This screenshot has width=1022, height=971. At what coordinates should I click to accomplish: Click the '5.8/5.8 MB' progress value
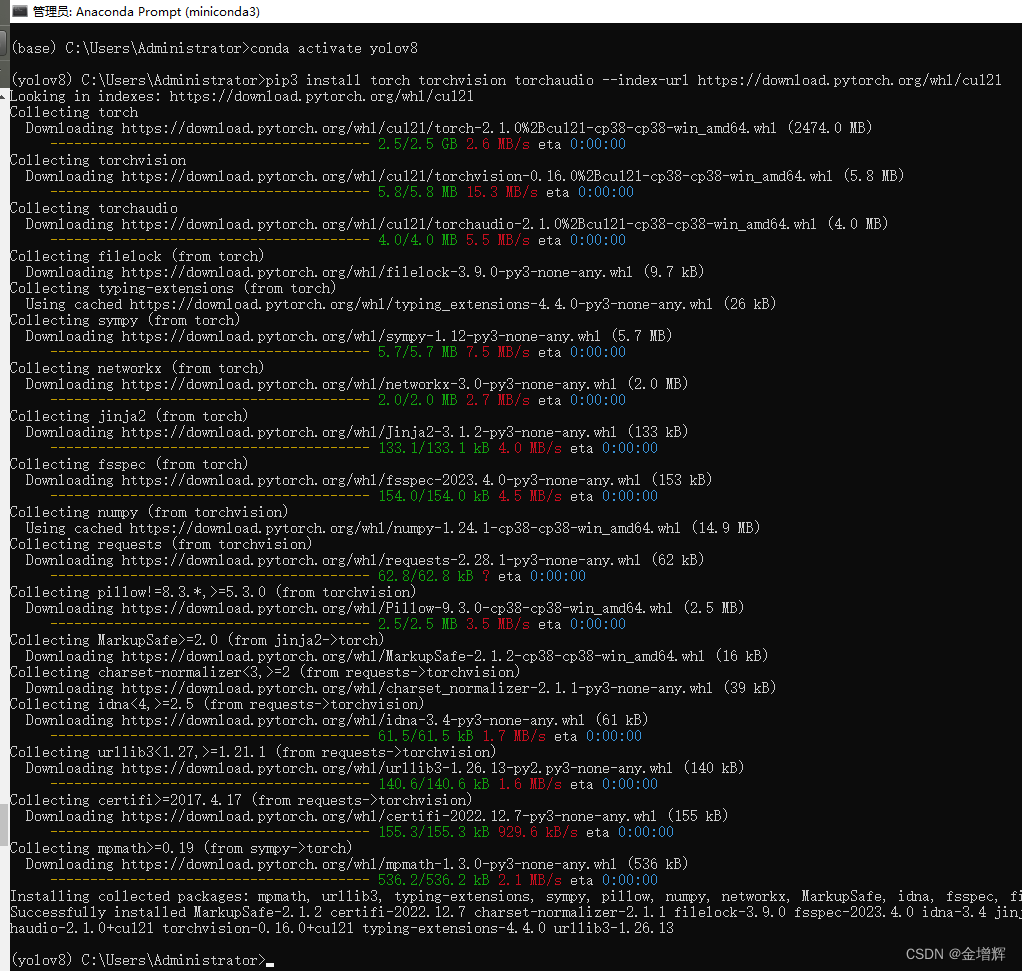click(x=417, y=192)
